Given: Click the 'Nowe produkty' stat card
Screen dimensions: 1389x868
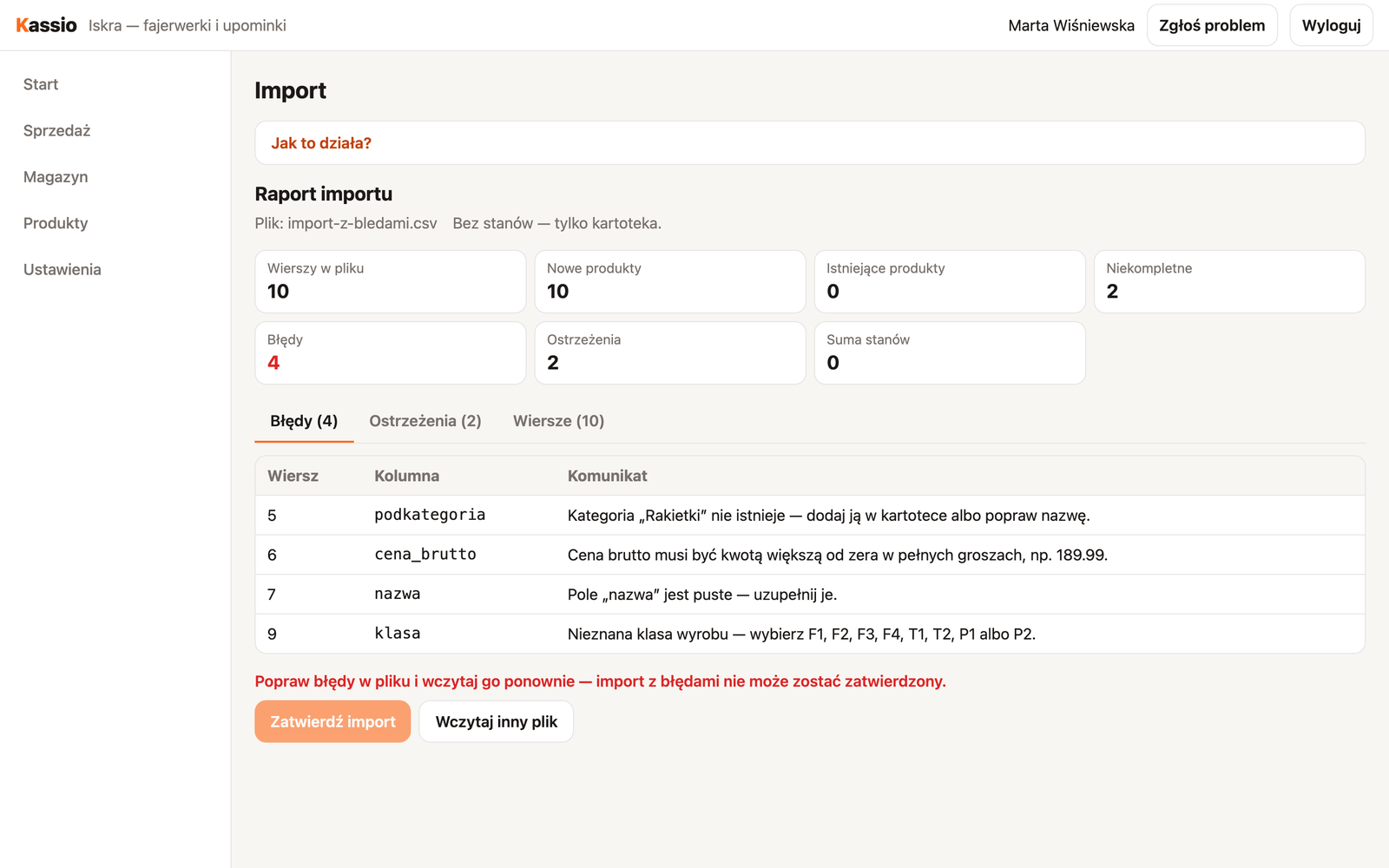Looking at the screenshot, I should (x=670, y=281).
